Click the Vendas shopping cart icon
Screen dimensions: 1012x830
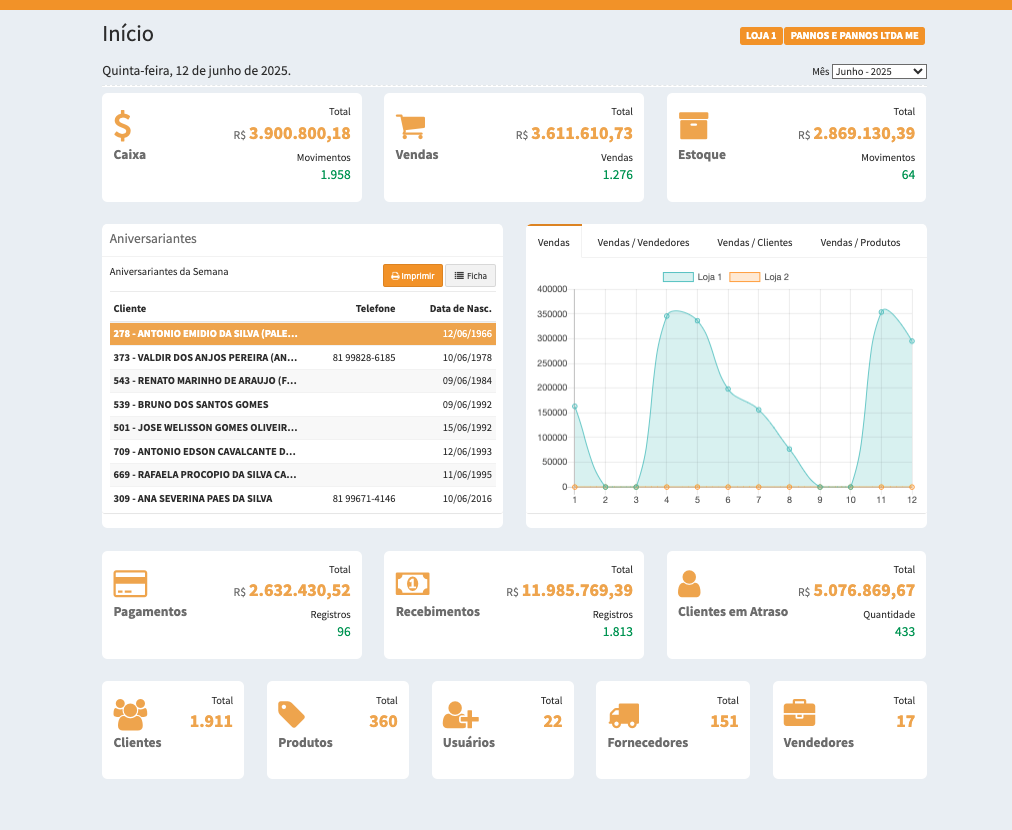coord(410,126)
